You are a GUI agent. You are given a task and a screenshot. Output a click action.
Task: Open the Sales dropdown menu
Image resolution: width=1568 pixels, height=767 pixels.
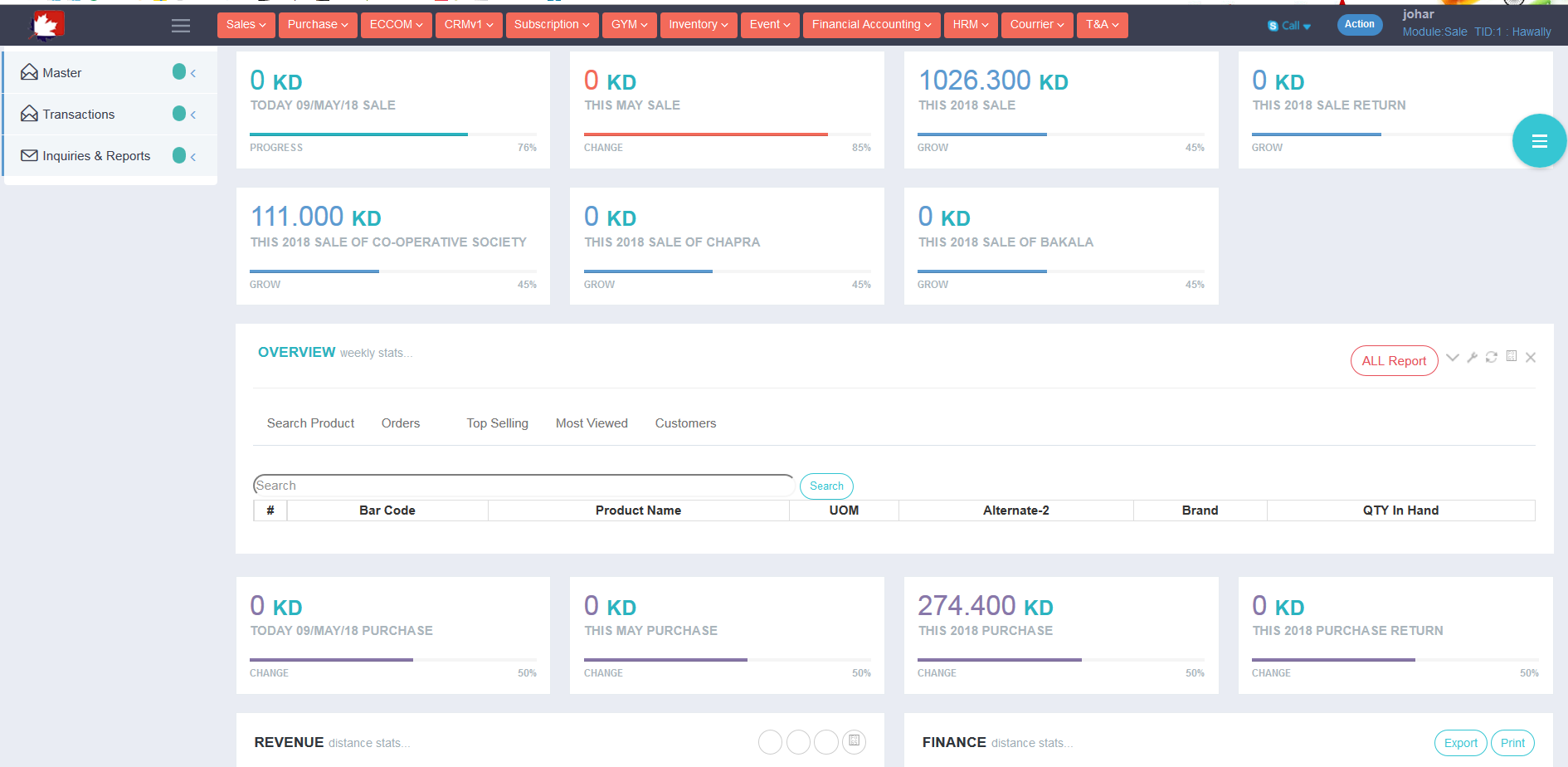[246, 25]
